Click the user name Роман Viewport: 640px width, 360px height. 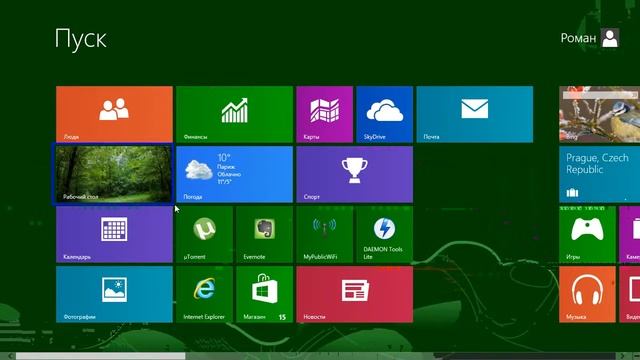(578, 38)
